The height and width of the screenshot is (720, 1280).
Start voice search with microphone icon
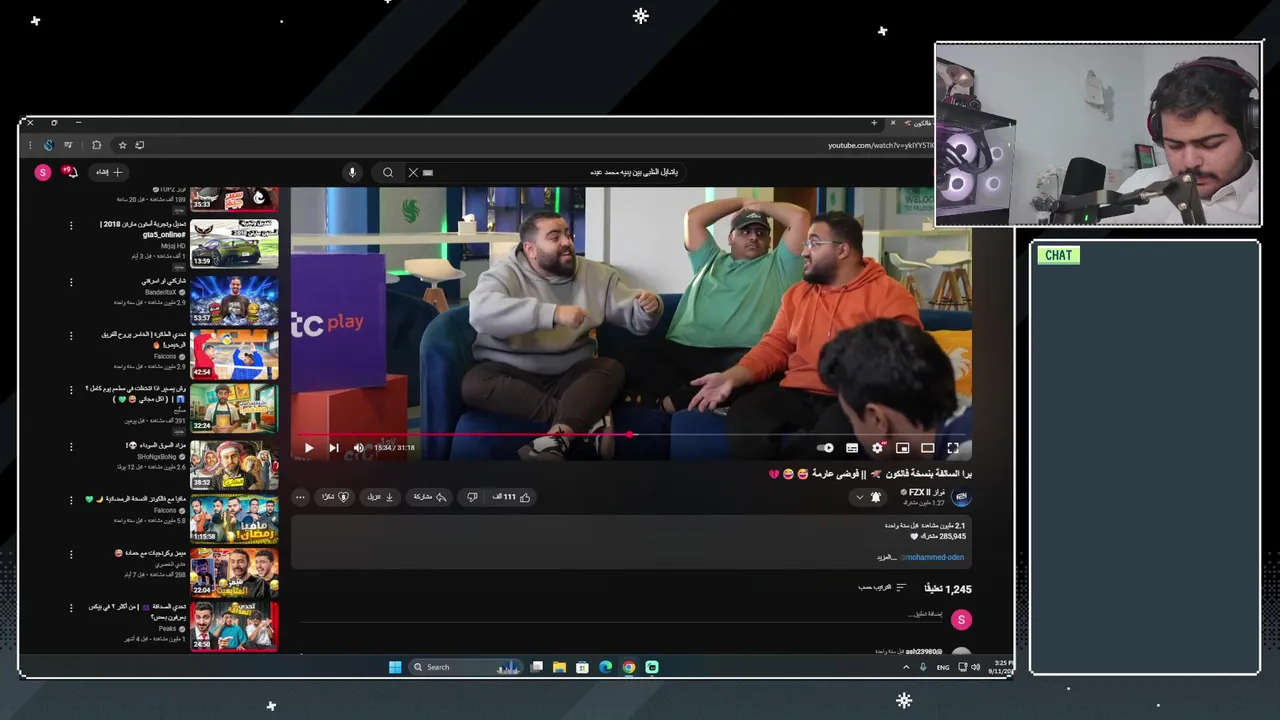pos(352,172)
